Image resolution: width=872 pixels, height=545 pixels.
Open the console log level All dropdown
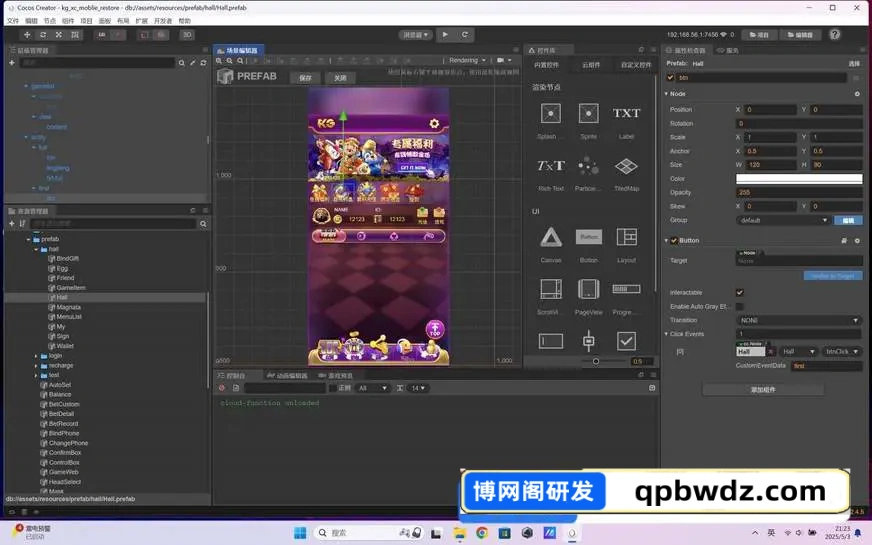click(372, 388)
